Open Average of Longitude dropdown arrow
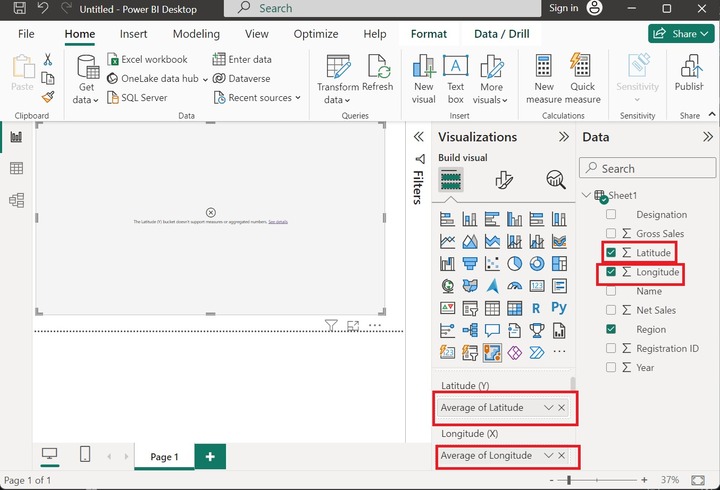Image resolution: width=720 pixels, height=490 pixels. 548,456
